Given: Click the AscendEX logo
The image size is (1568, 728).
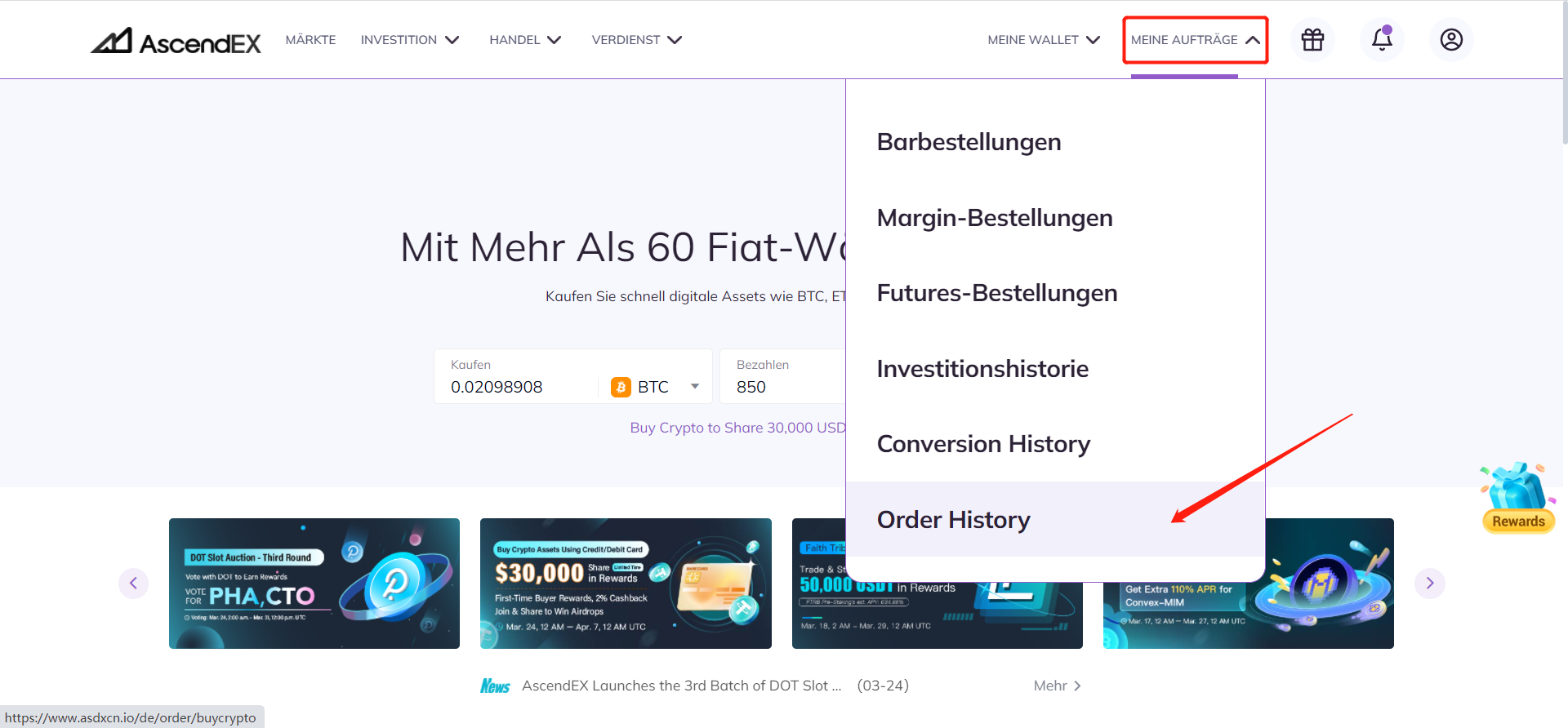Looking at the screenshot, I should coord(176,41).
